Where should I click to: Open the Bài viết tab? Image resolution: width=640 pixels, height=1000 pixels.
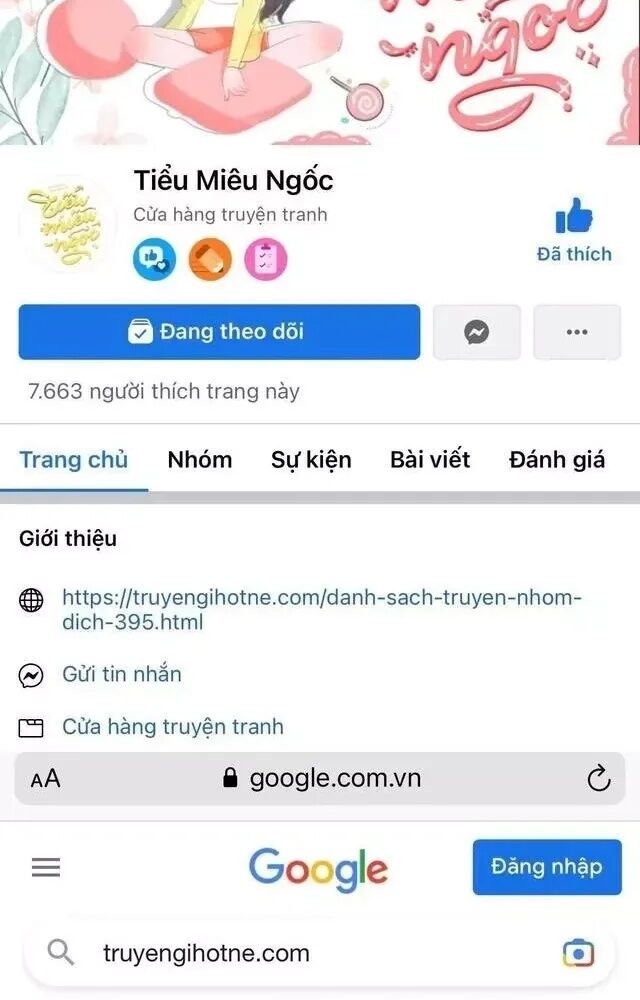(430, 459)
